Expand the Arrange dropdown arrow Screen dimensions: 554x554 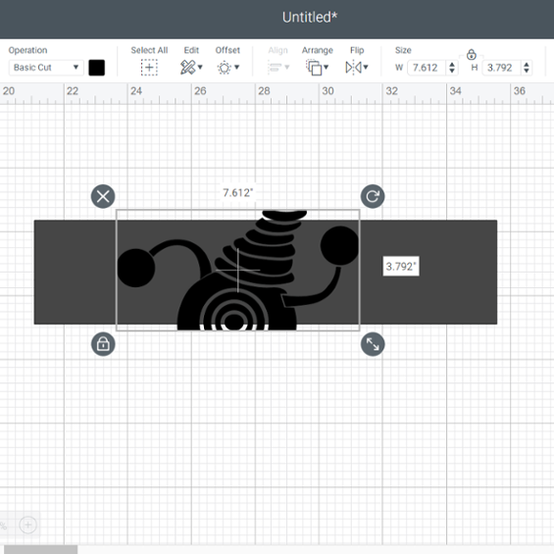326,67
